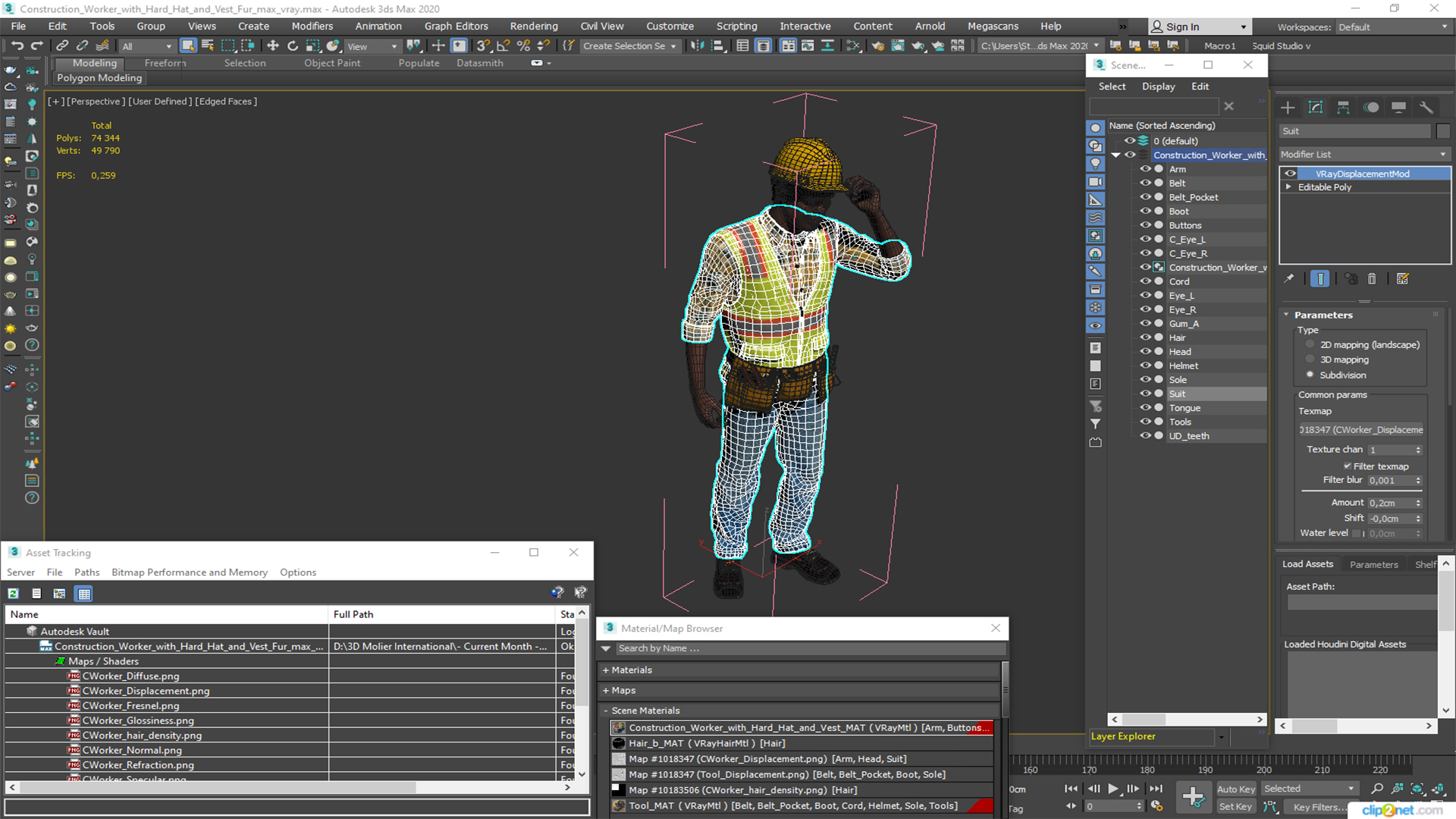Activate the Select and Link tool
Screen dimensions: 1456x819
pos(62,46)
